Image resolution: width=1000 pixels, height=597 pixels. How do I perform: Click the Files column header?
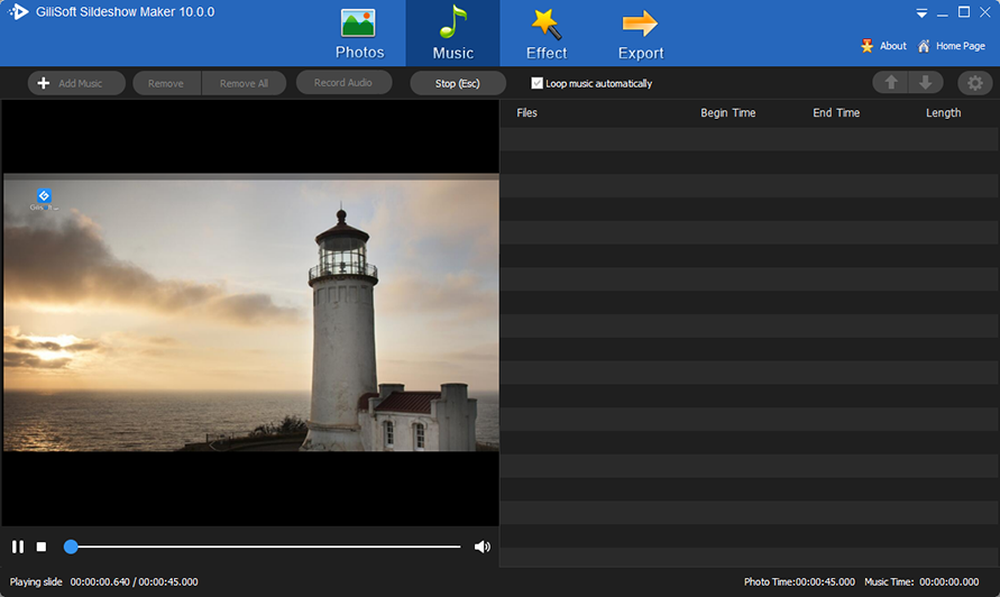coord(527,112)
